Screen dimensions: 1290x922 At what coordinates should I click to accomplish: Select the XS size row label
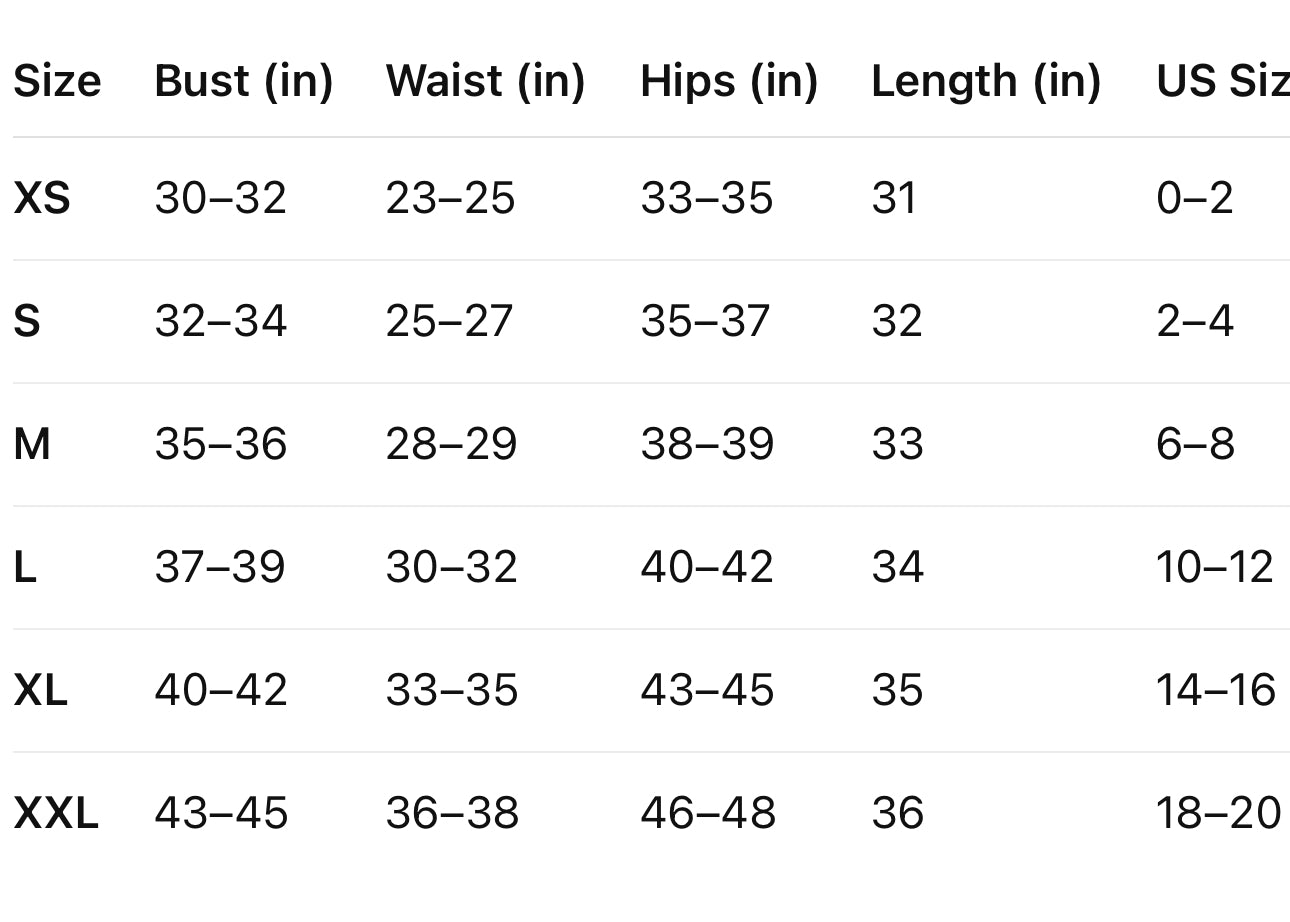tap(42, 198)
